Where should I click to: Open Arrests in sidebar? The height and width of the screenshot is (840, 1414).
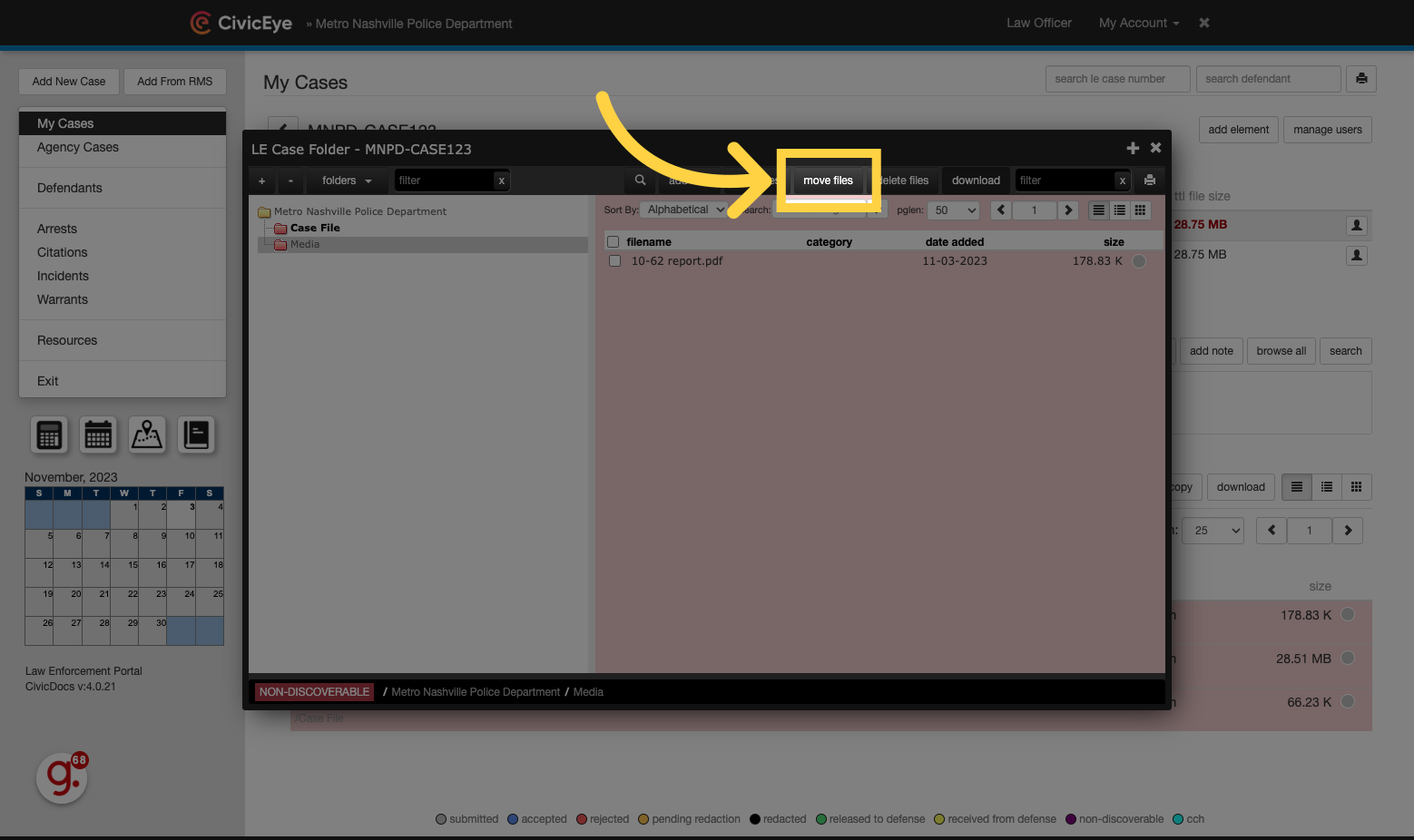pyautogui.click(x=123, y=229)
